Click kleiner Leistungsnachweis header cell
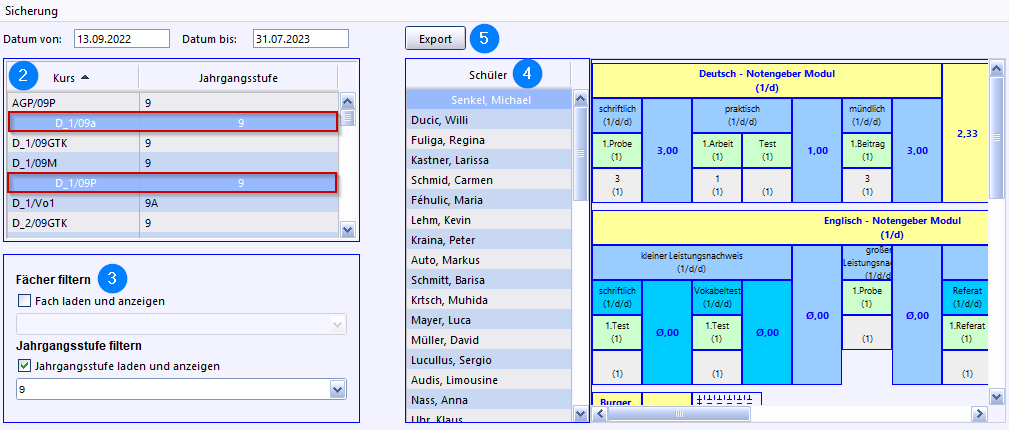The image size is (1009, 430). [692, 262]
